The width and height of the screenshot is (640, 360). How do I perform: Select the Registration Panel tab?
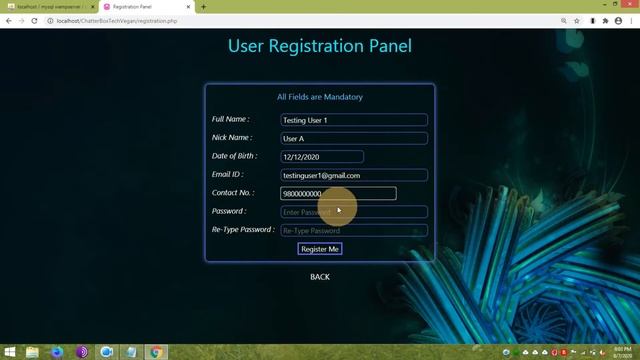click(147, 7)
